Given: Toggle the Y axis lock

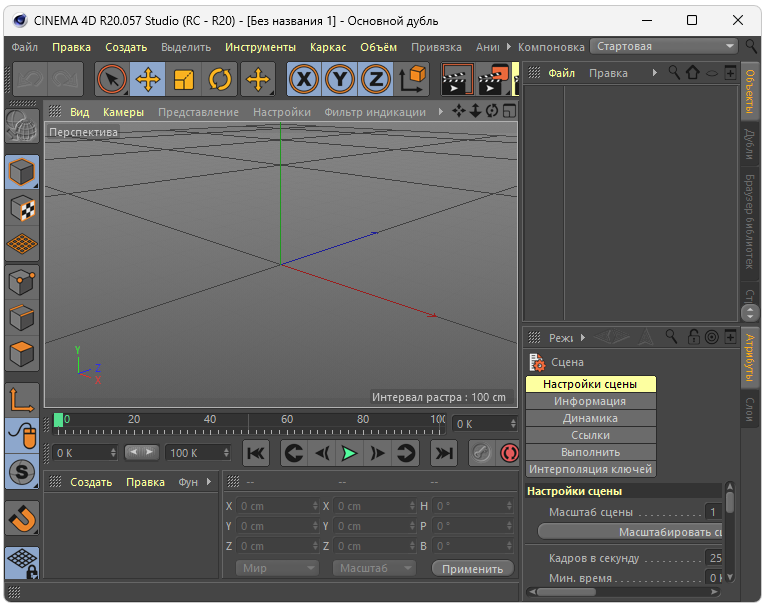Looking at the screenshot, I should [x=340, y=80].
